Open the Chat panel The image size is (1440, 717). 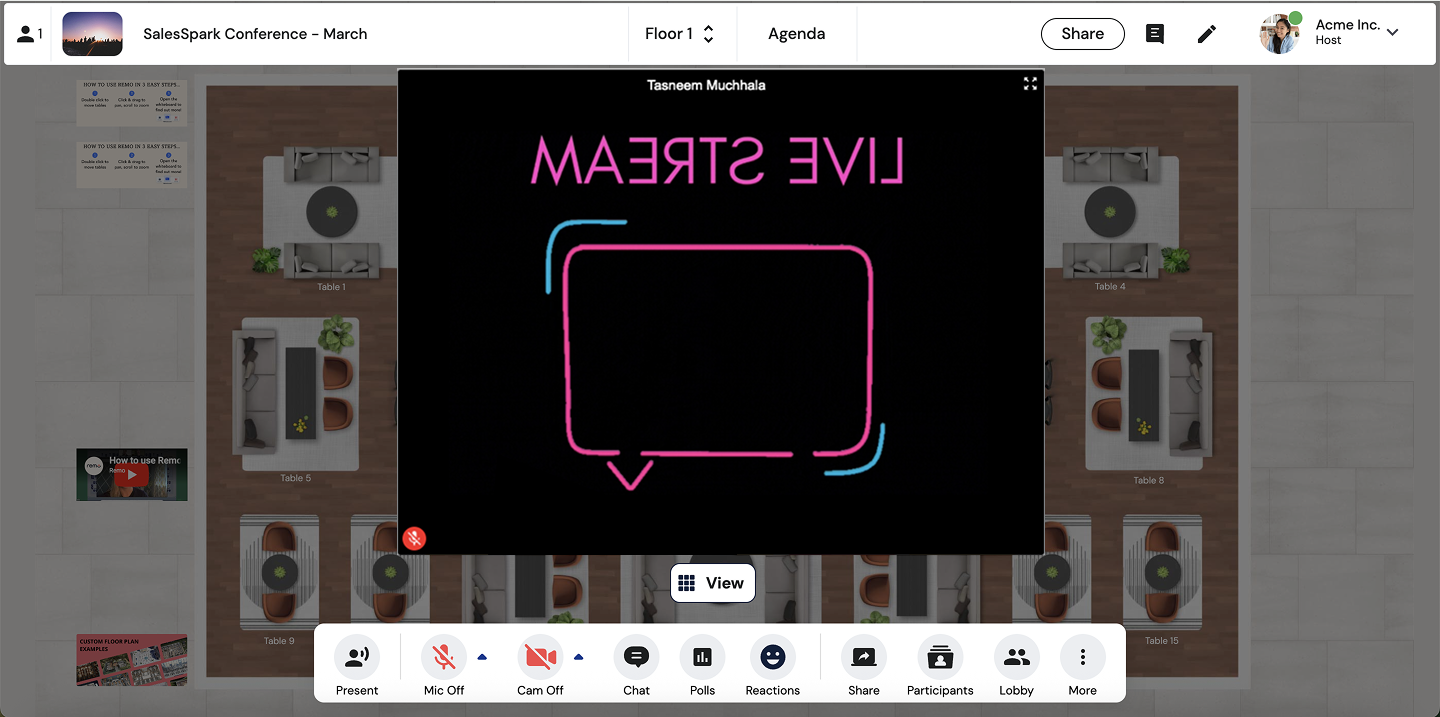pyautogui.click(x=636, y=658)
